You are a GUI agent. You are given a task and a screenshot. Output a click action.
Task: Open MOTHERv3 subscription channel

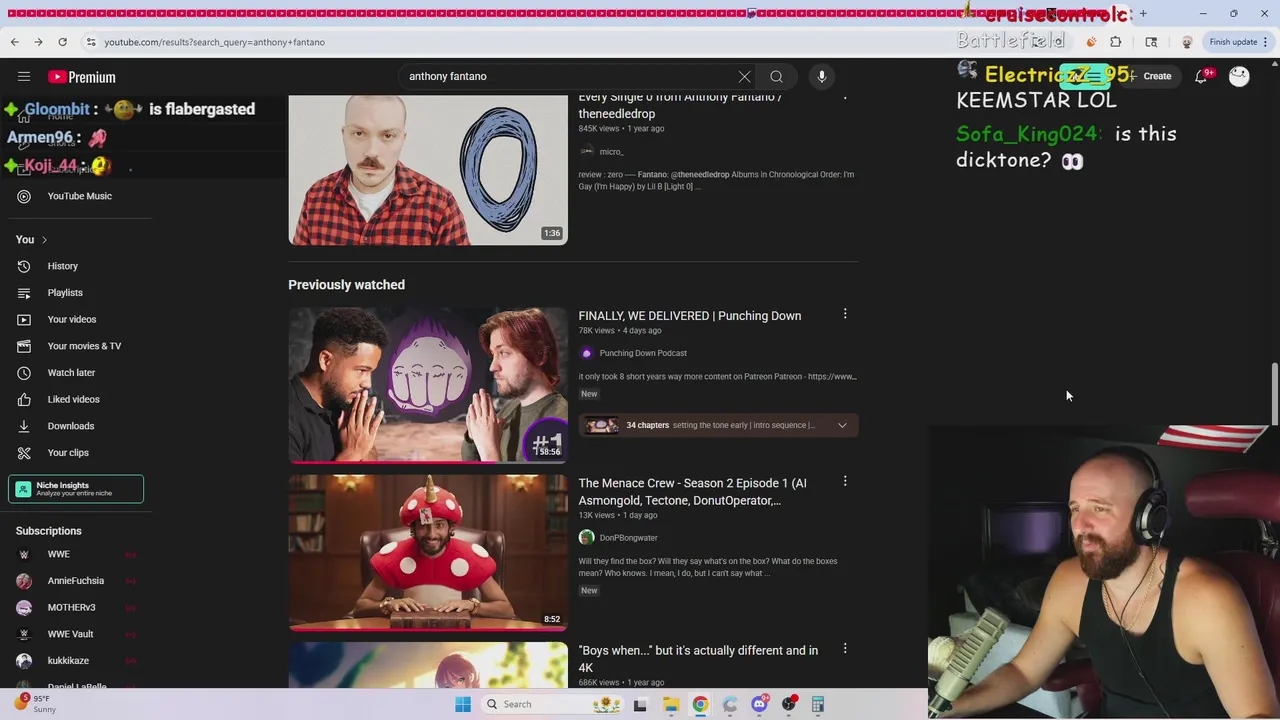[x=71, y=607]
